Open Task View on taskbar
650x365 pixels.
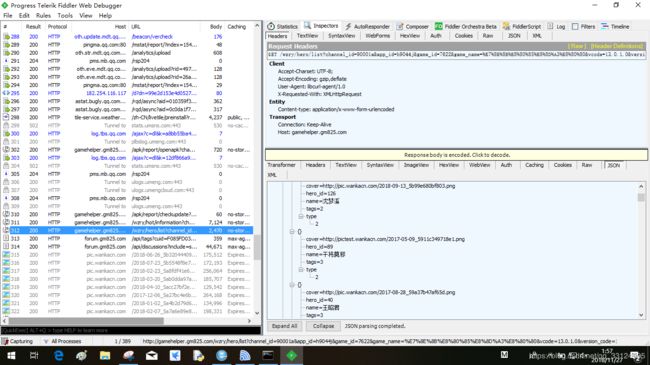(x=34, y=355)
